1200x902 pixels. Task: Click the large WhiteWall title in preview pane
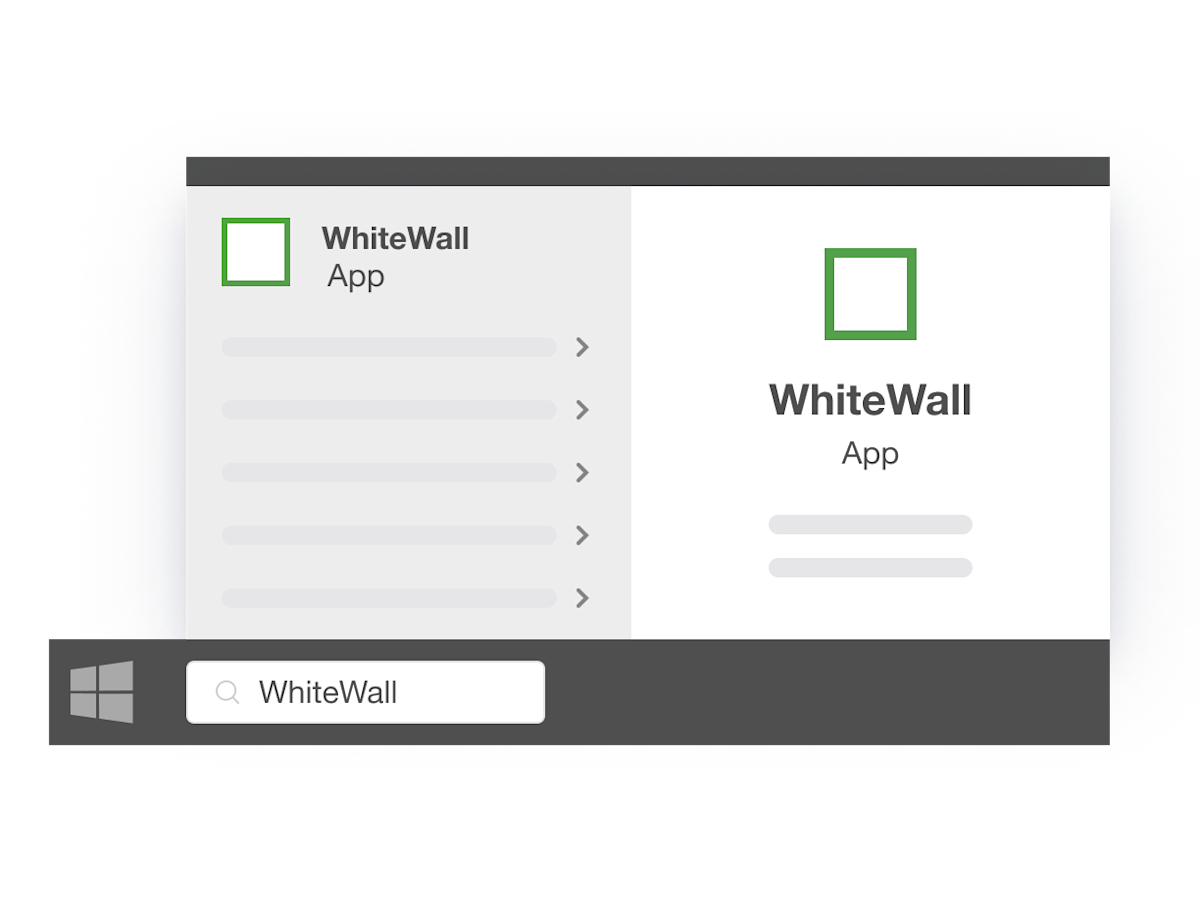coord(870,400)
